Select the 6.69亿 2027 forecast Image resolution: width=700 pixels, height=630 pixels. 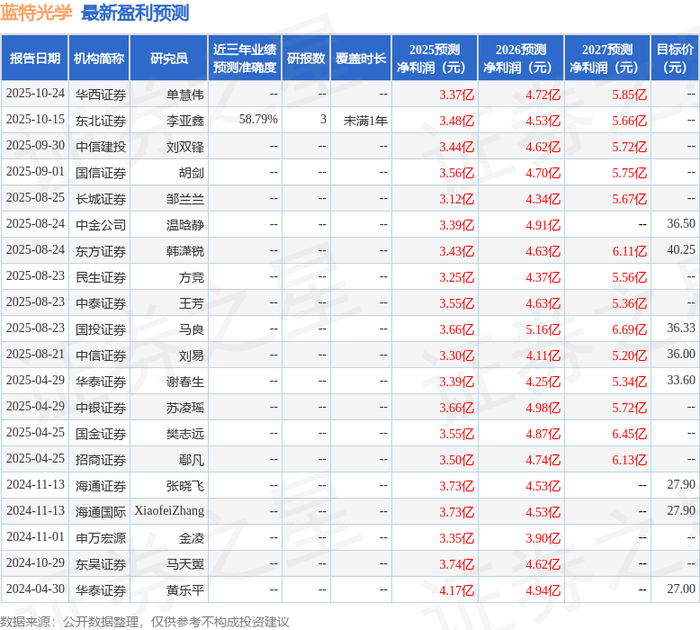[x=629, y=330]
